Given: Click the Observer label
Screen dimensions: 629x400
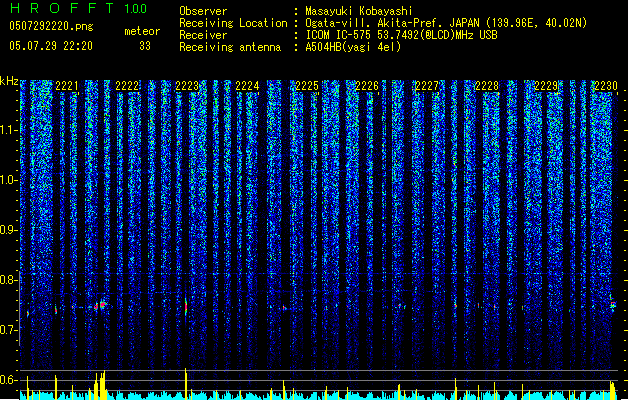Looking at the screenshot, I should [x=203, y=11].
